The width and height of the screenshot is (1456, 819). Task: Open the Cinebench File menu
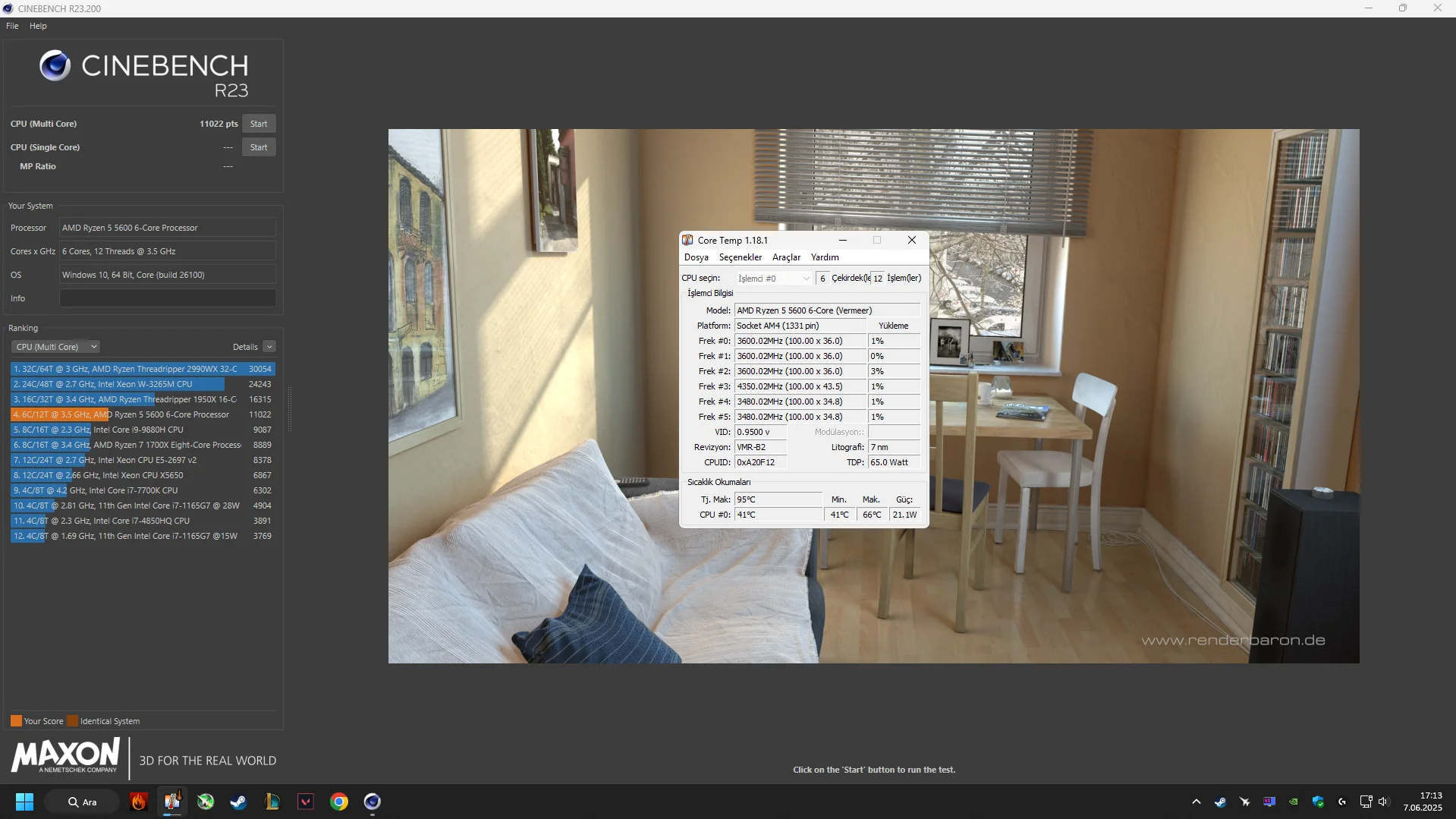pyautogui.click(x=12, y=26)
